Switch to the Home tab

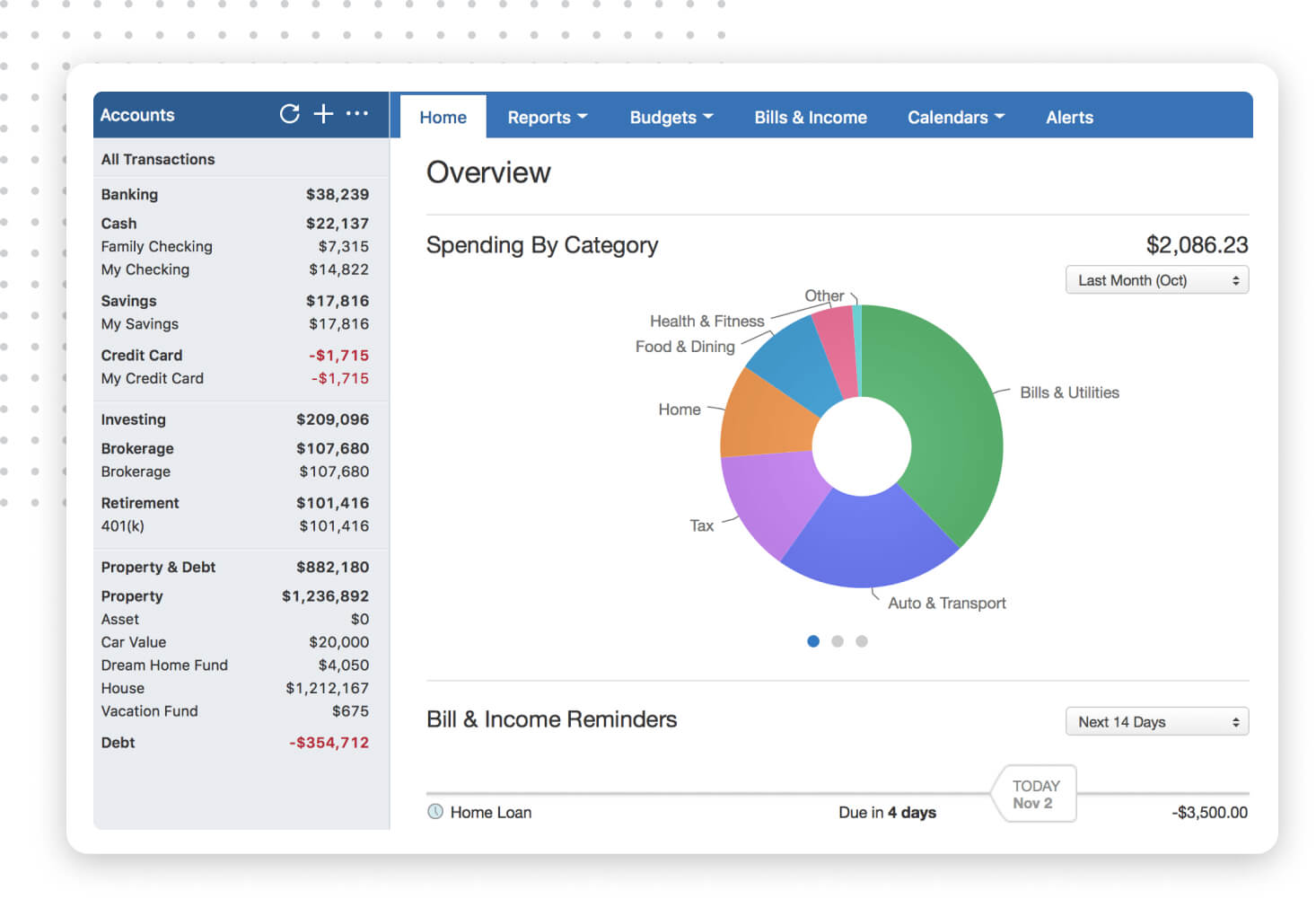(443, 118)
